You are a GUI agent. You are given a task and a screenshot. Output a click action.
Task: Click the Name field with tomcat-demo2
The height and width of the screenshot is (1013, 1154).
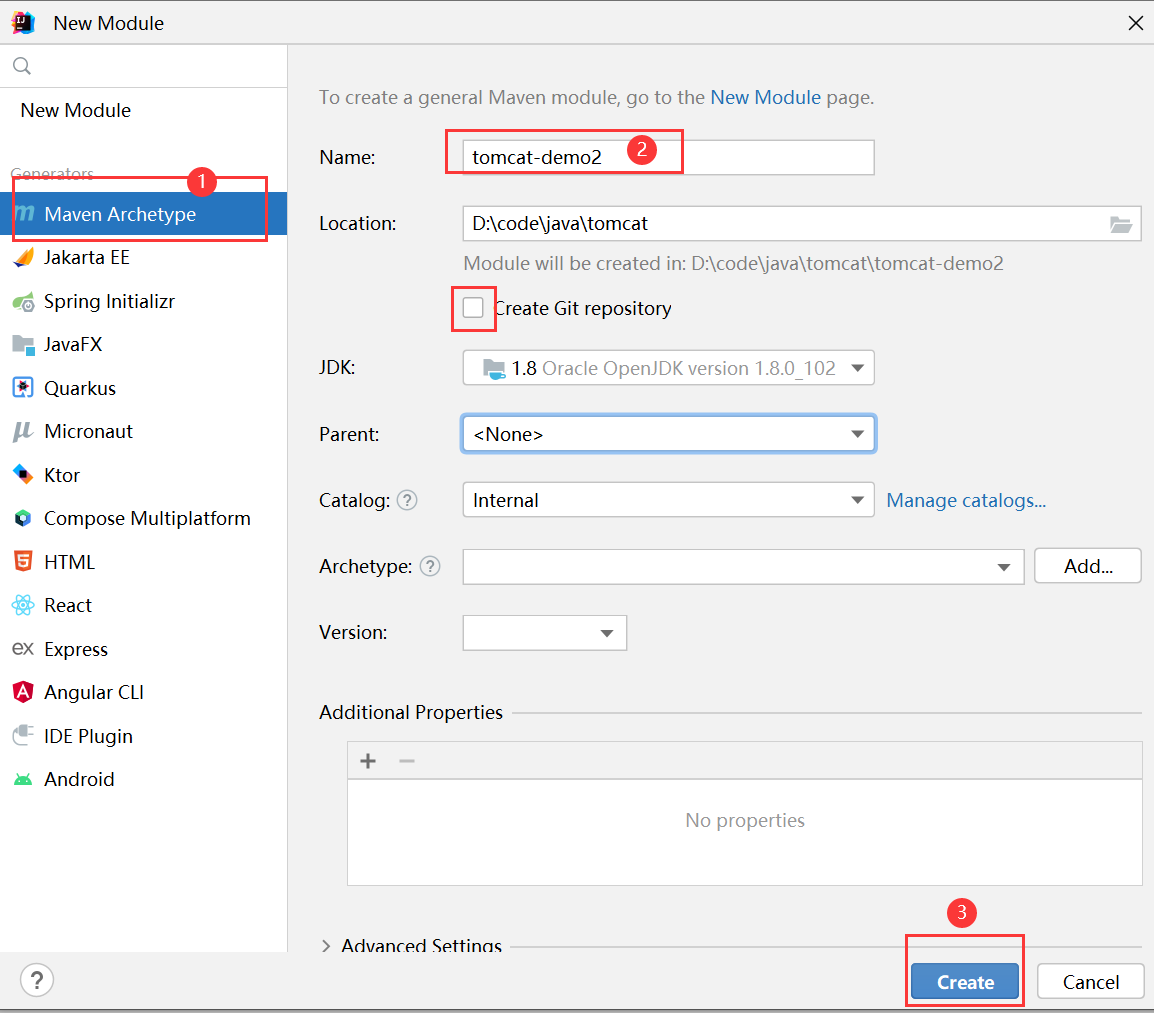click(x=668, y=158)
